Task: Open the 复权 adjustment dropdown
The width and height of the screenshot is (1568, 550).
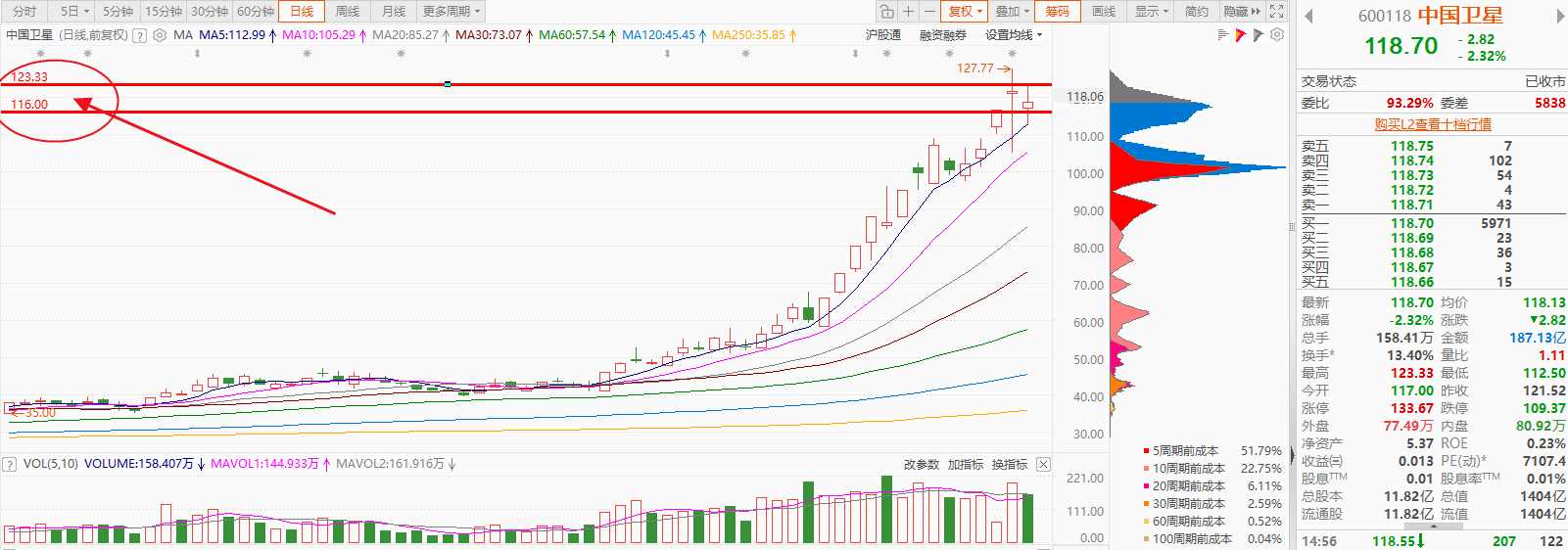Action: [x=965, y=12]
